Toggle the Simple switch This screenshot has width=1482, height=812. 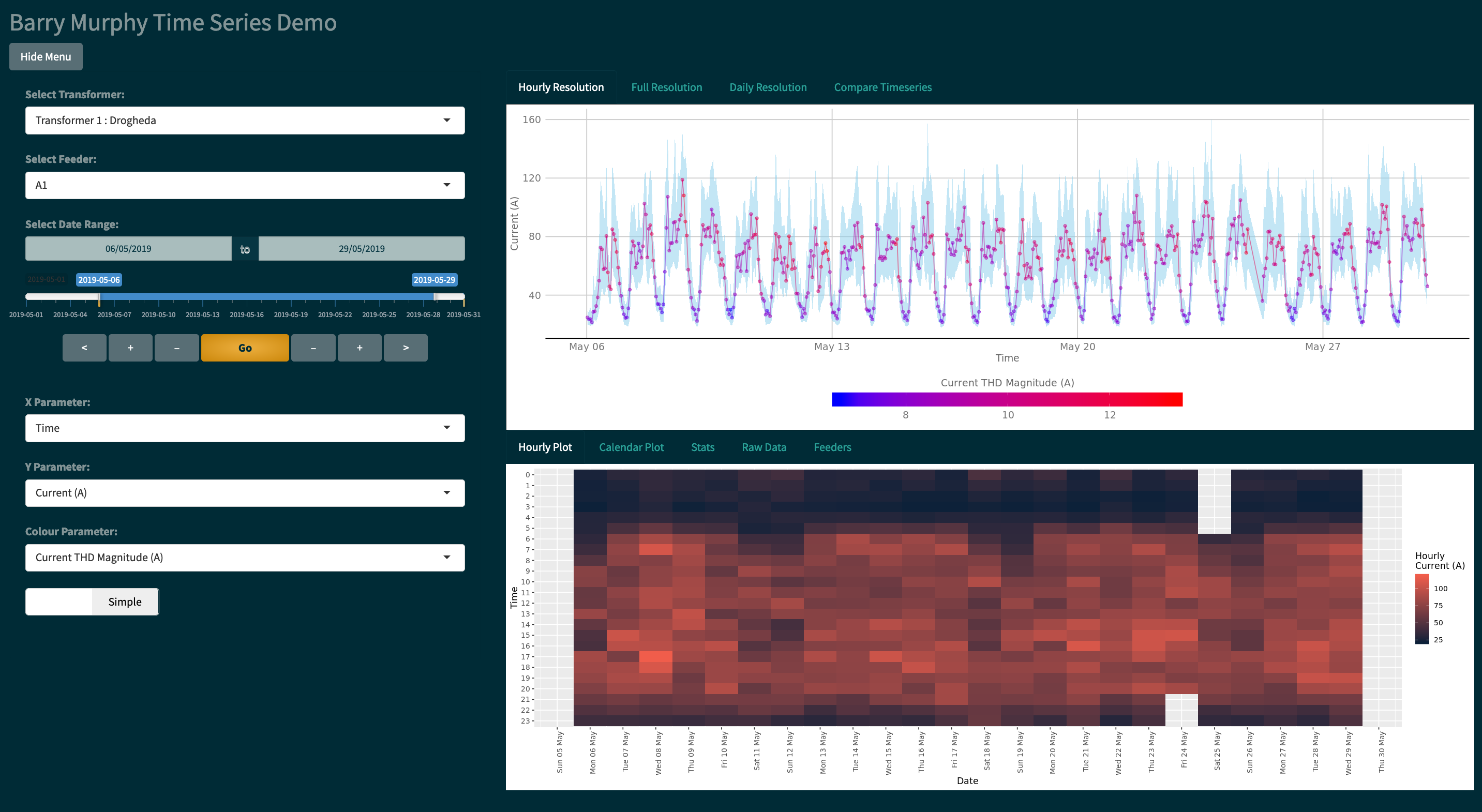pyautogui.click(x=92, y=602)
